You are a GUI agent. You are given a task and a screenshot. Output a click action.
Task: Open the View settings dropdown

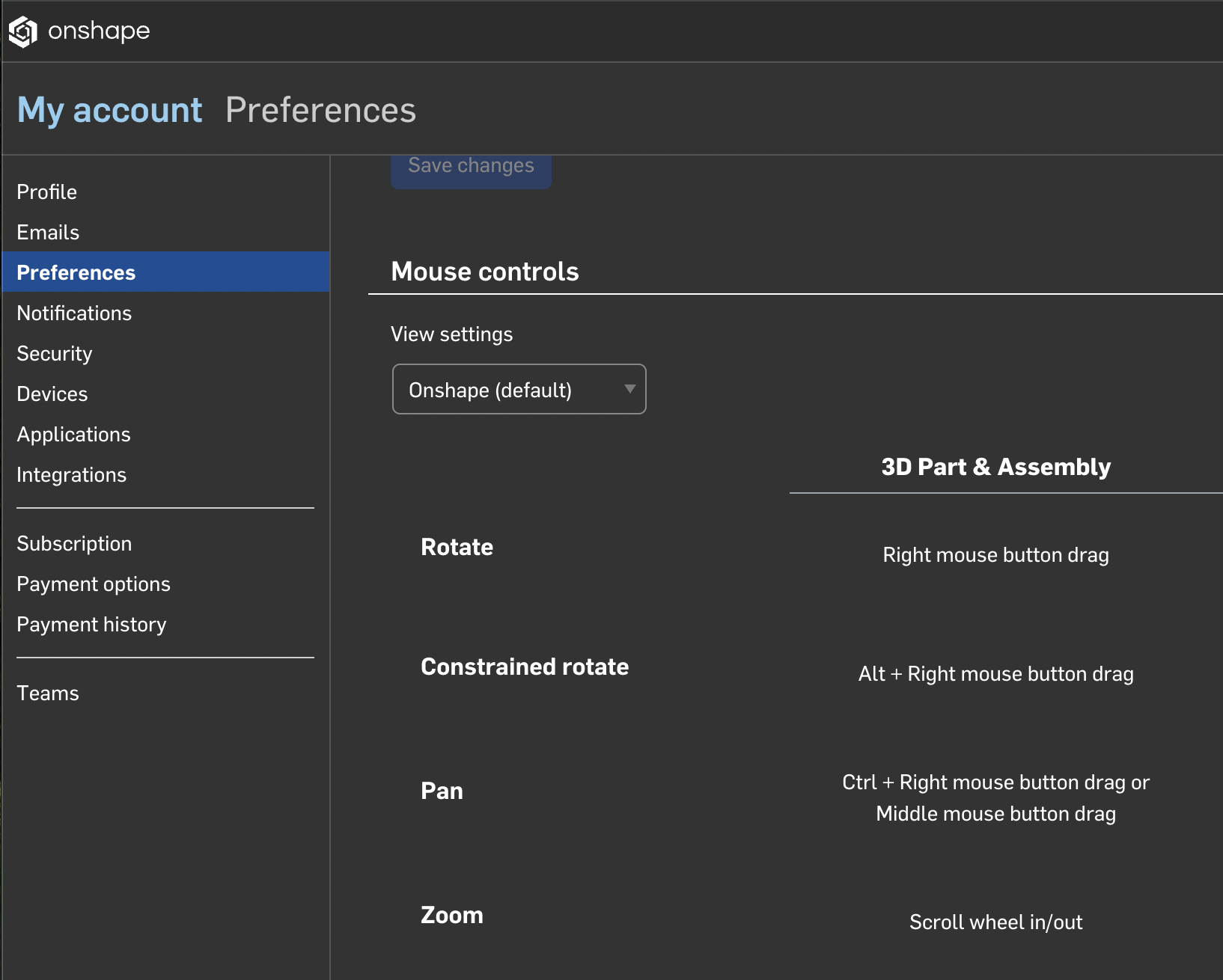coord(519,390)
